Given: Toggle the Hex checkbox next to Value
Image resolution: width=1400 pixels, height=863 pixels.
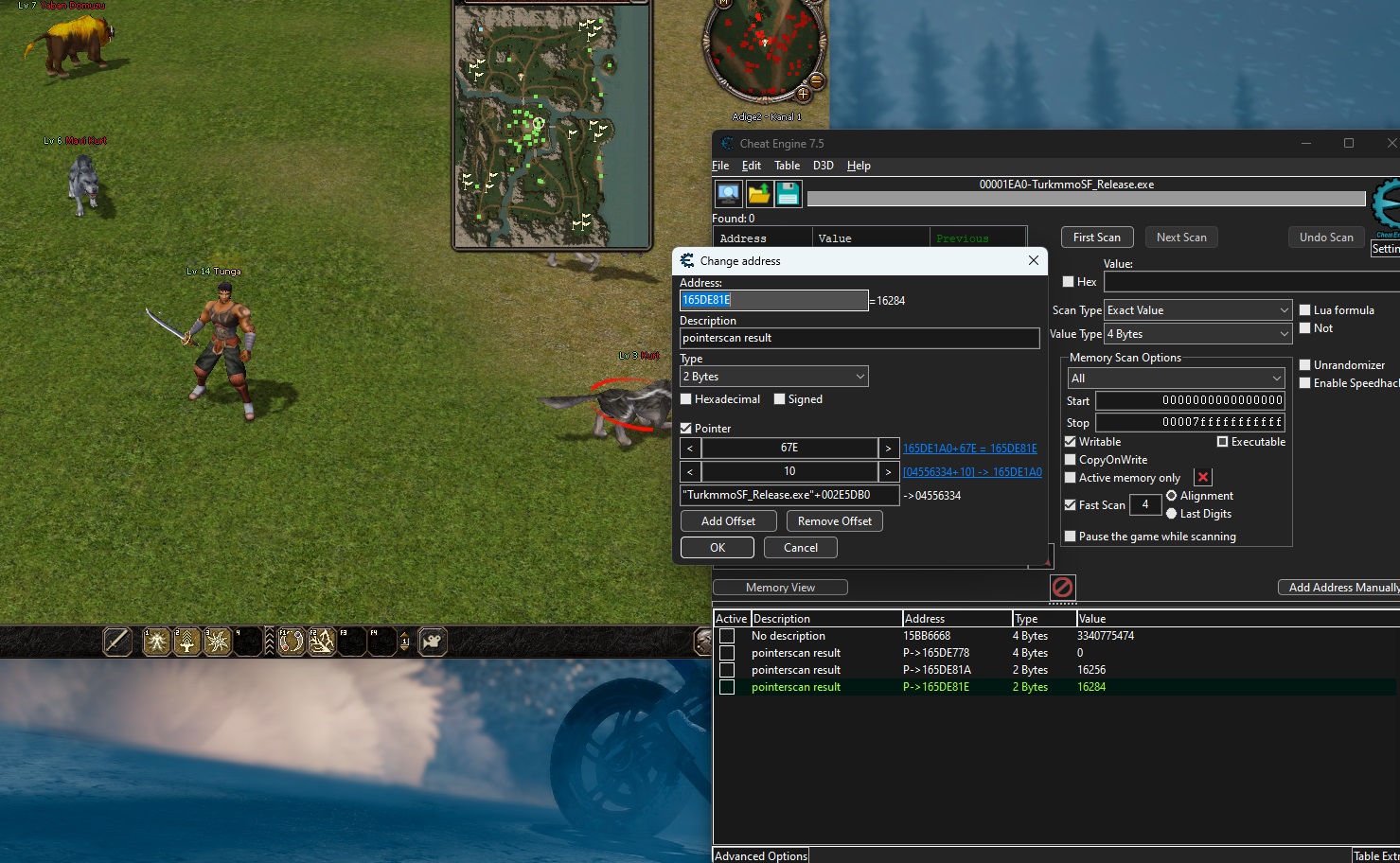Looking at the screenshot, I should pyautogui.click(x=1069, y=282).
